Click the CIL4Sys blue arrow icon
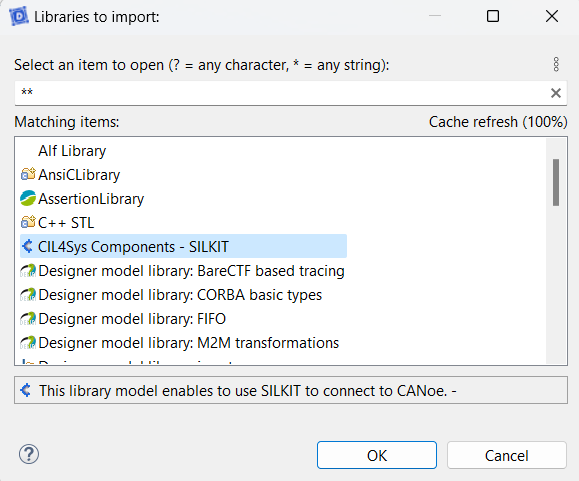This screenshot has width=579, height=481. click(x=27, y=246)
